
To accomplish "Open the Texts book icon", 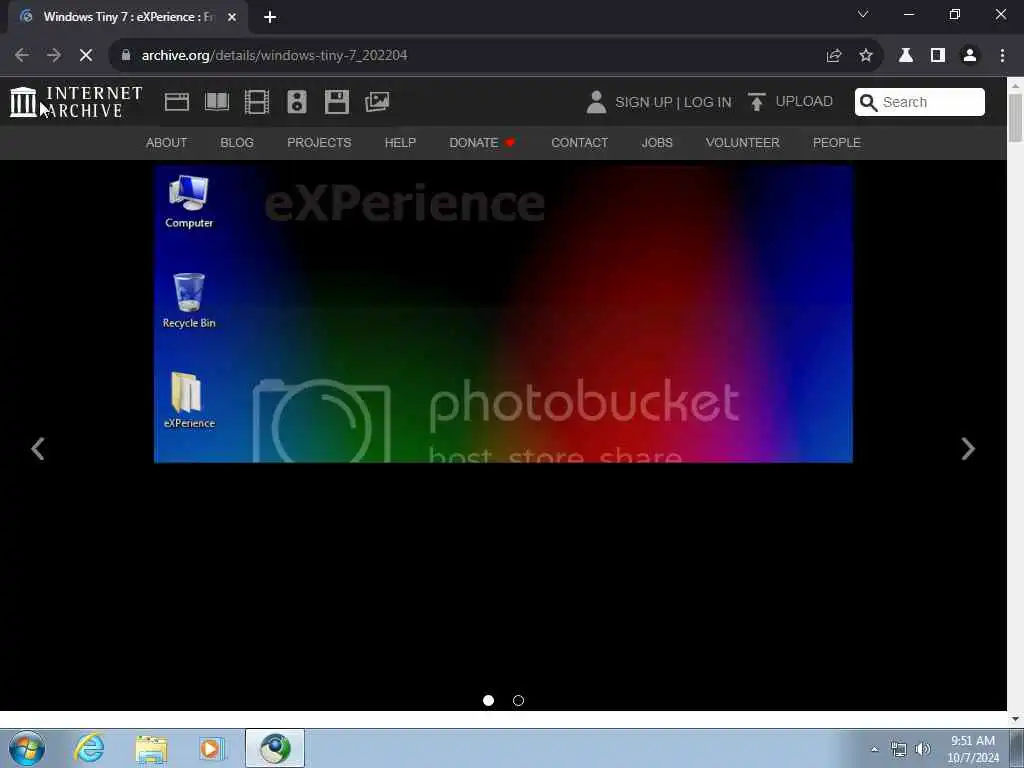I will click(217, 102).
